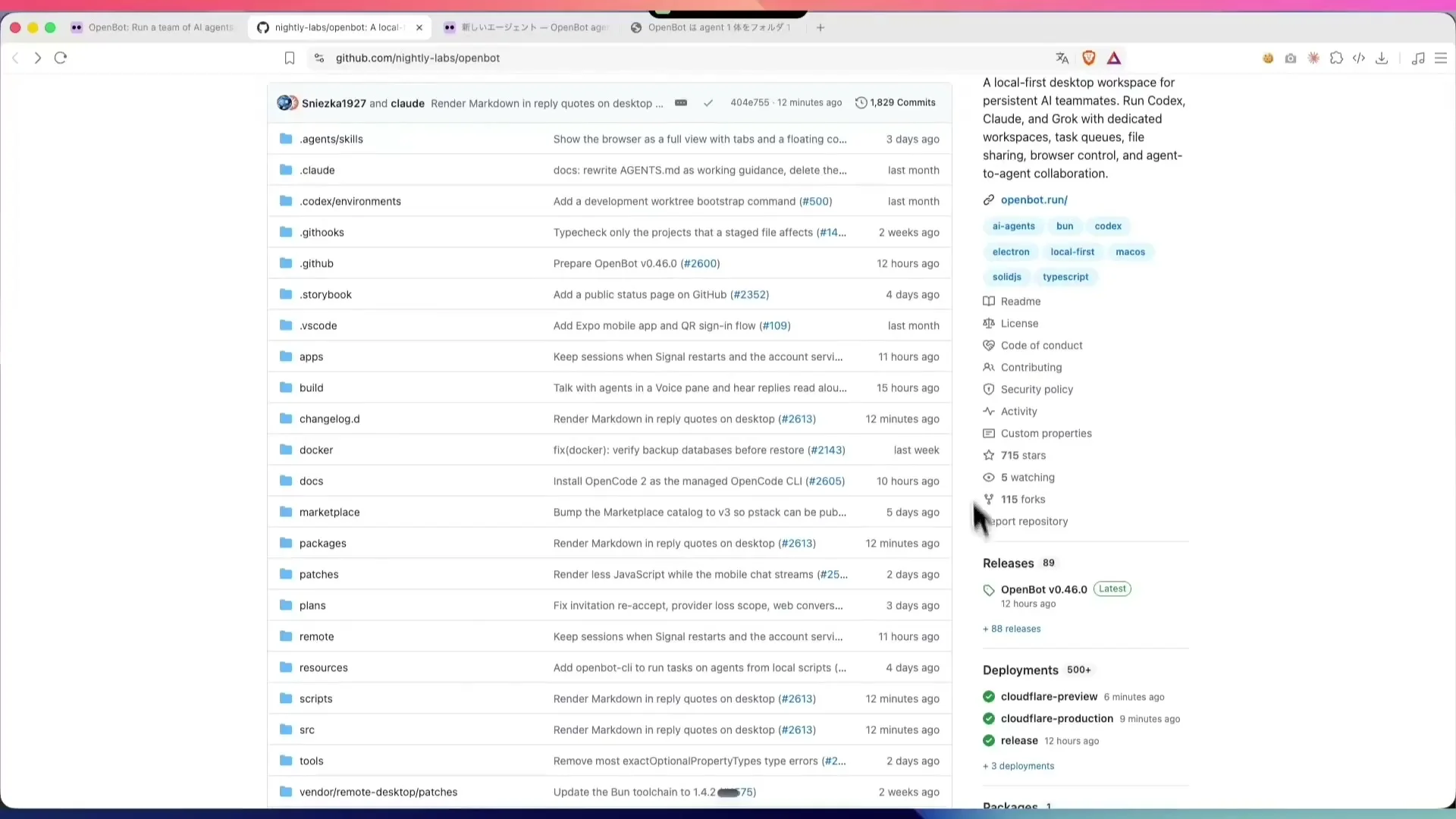The height and width of the screenshot is (819, 1456).
Task: Switch to the 'OpenBot は agent' tab
Action: (x=711, y=27)
